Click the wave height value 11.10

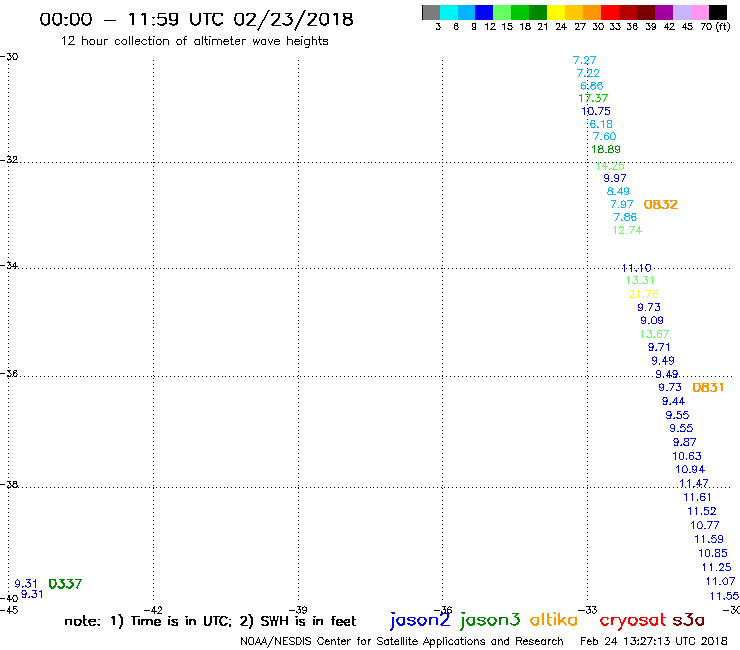pos(637,268)
